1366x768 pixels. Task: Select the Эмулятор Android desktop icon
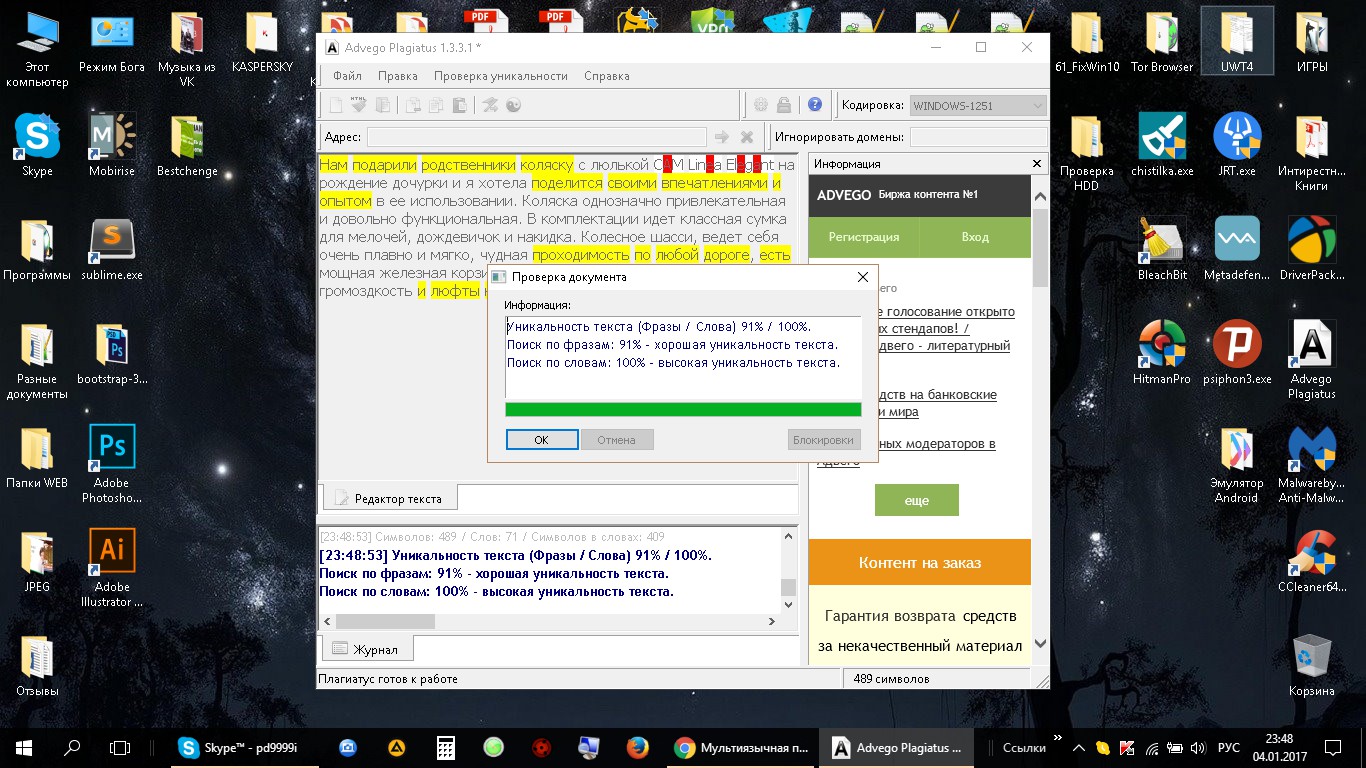[x=1237, y=465]
